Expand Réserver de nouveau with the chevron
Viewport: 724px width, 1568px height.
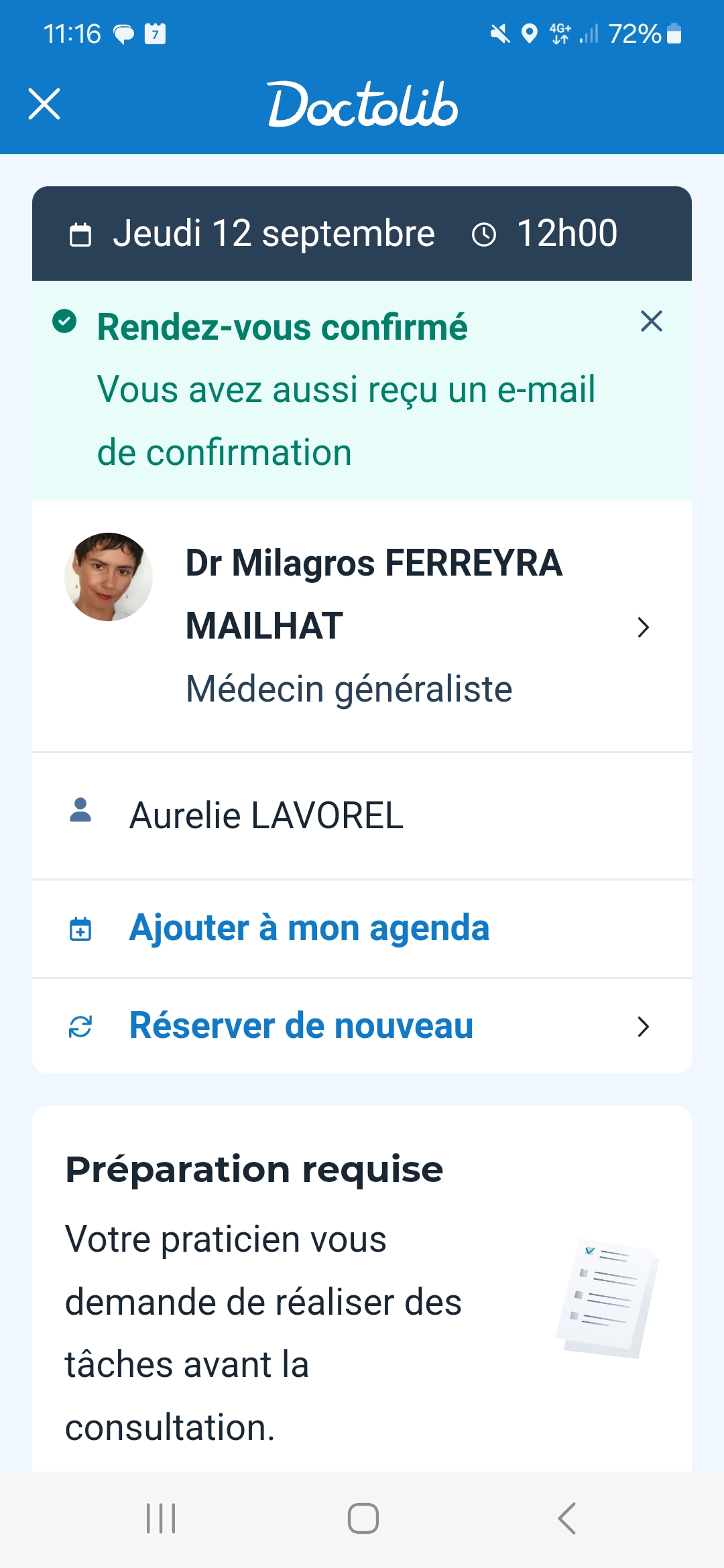click(643, 1026)
